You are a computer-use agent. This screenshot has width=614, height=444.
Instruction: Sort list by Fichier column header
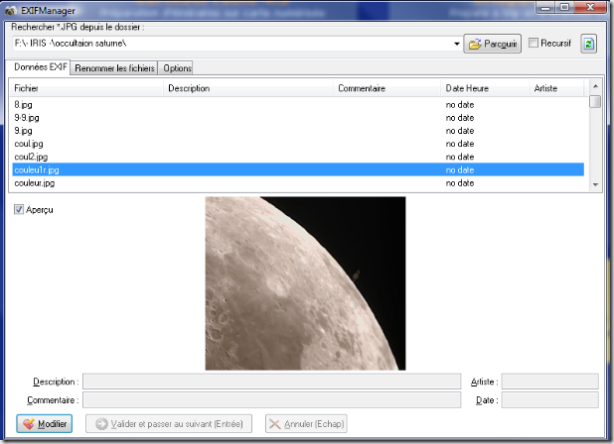click(87, 89)
